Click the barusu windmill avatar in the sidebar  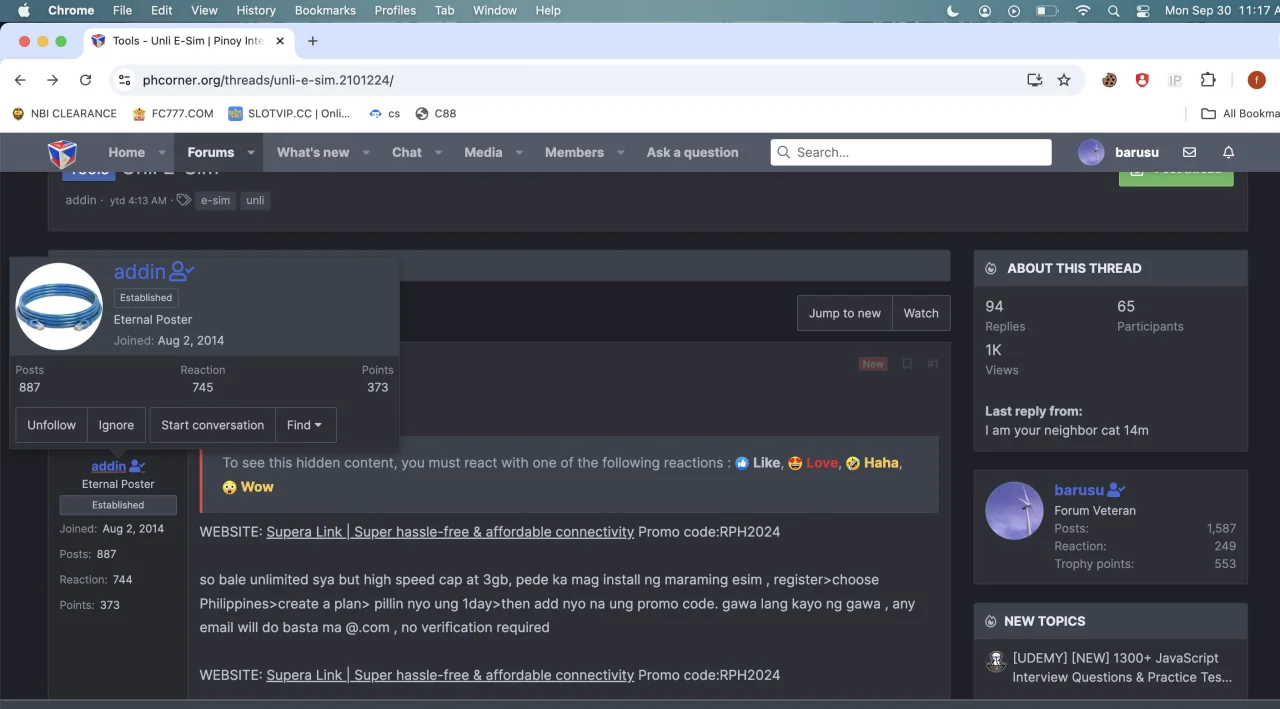[1014, 511]
